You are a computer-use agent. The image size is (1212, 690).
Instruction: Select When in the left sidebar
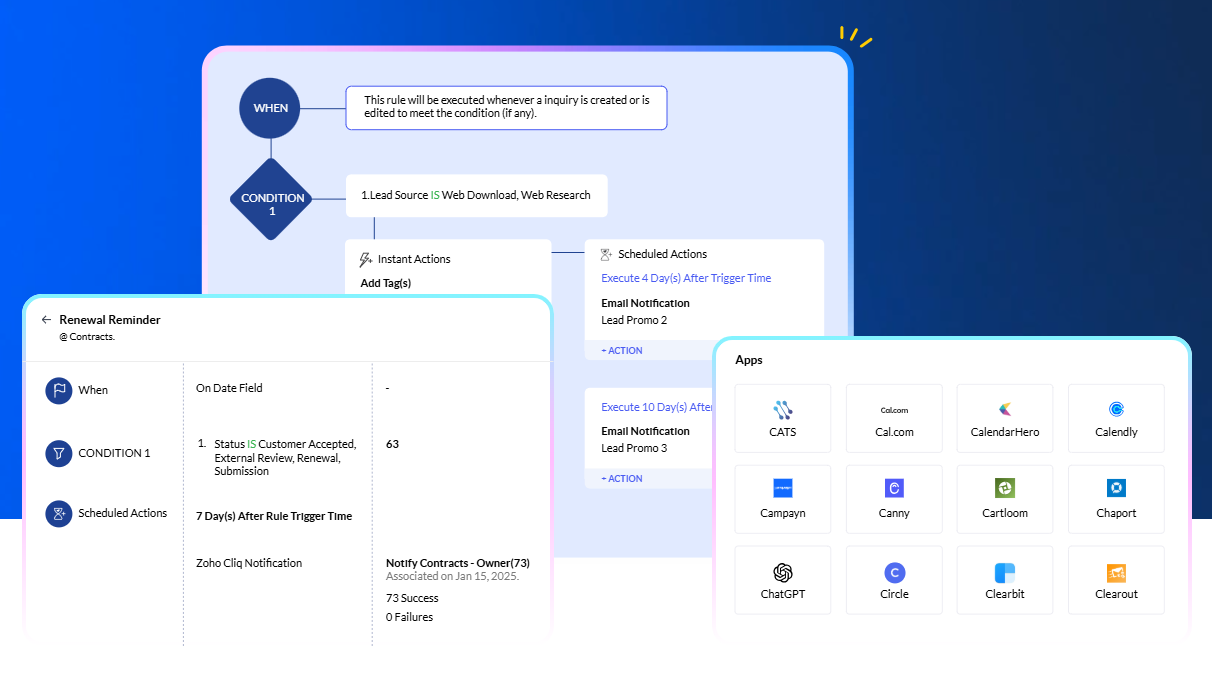tap(93, 390)
